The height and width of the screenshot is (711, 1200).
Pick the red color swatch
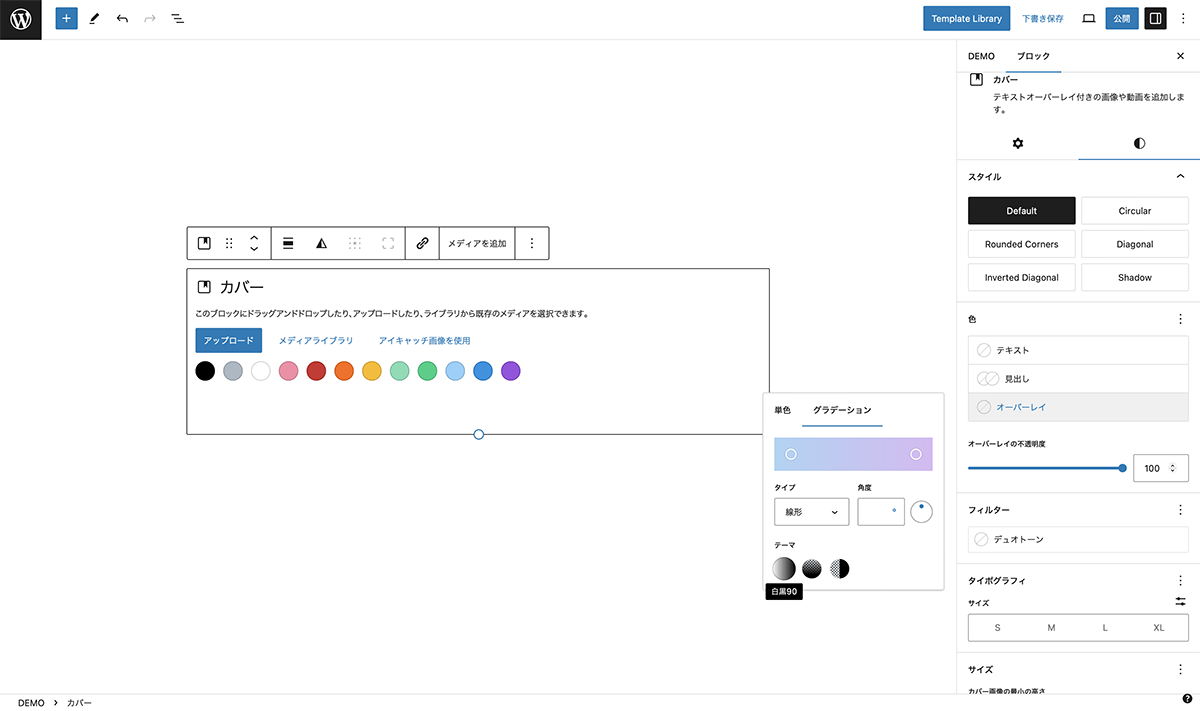[316, 371]
